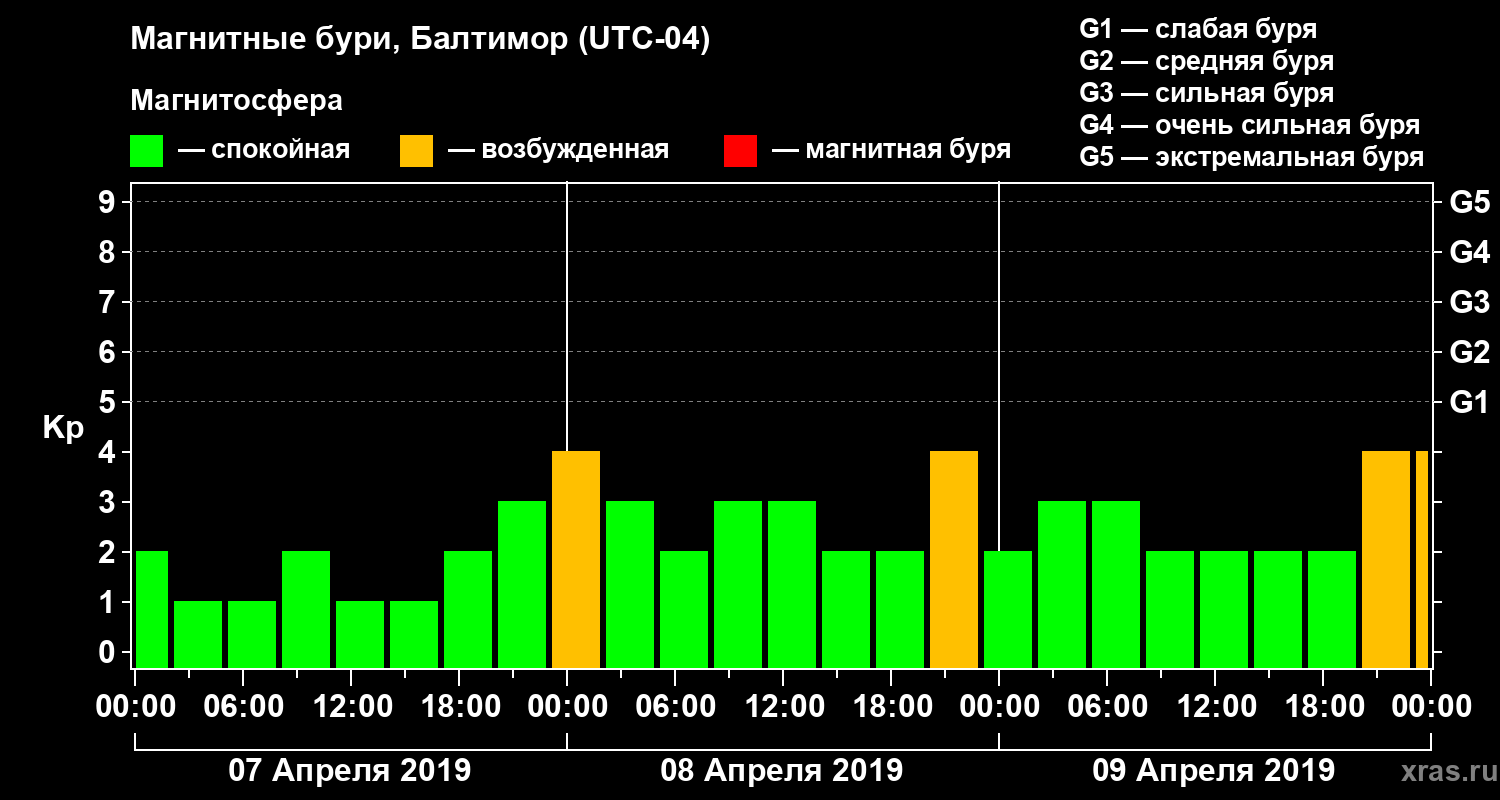
Task: Click green Kp 3 bar at 06:00 on 09 Апреля
Action: [x=1116, y=584]
